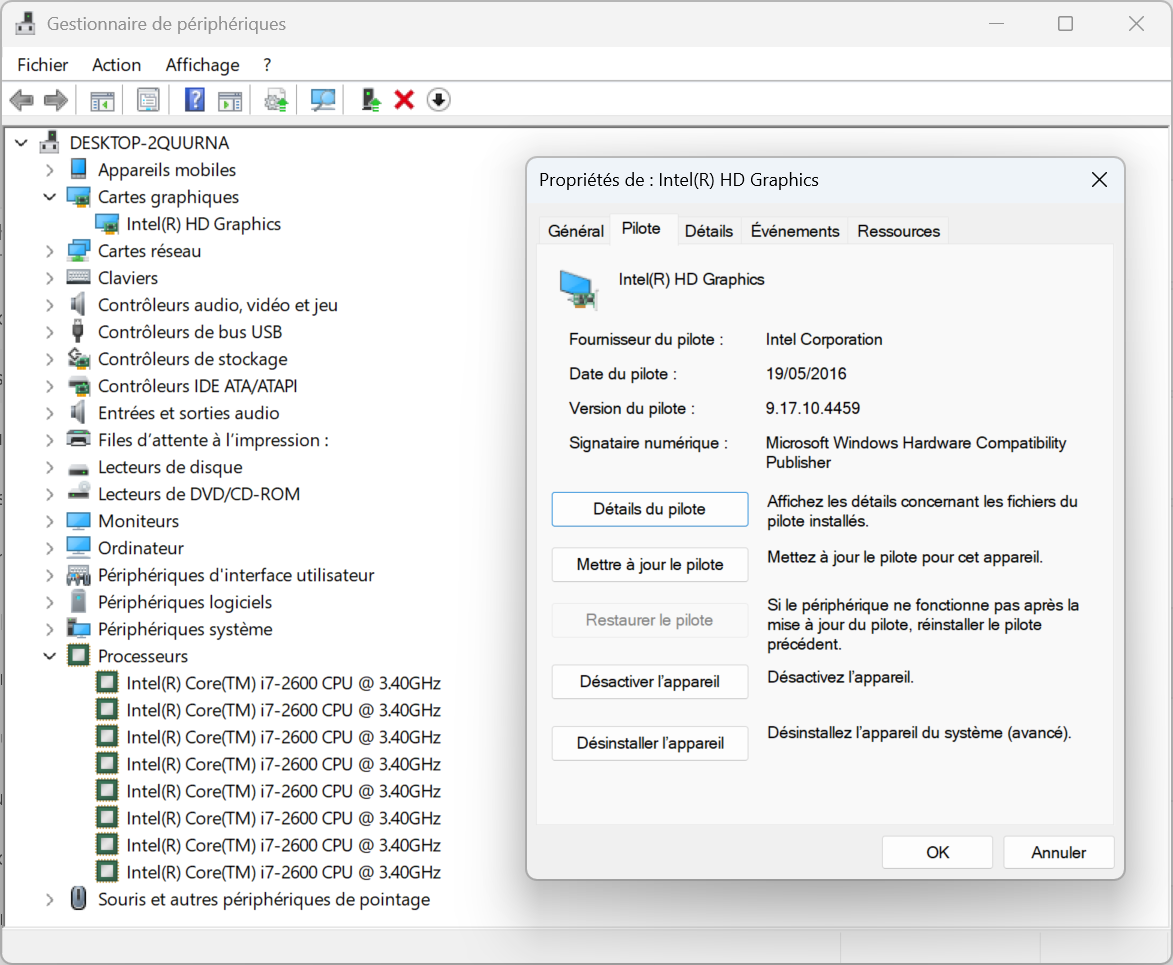Open the Action menu

(117, 65)
